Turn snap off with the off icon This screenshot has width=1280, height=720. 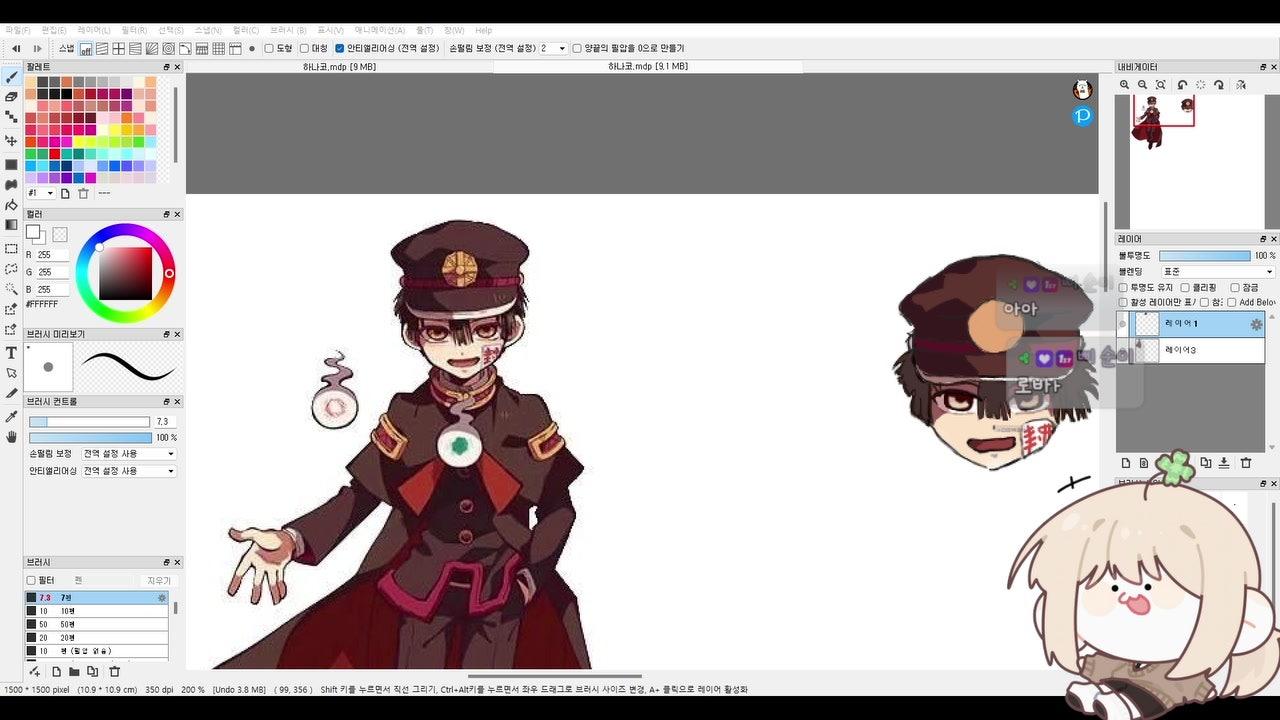coord(87,48)
